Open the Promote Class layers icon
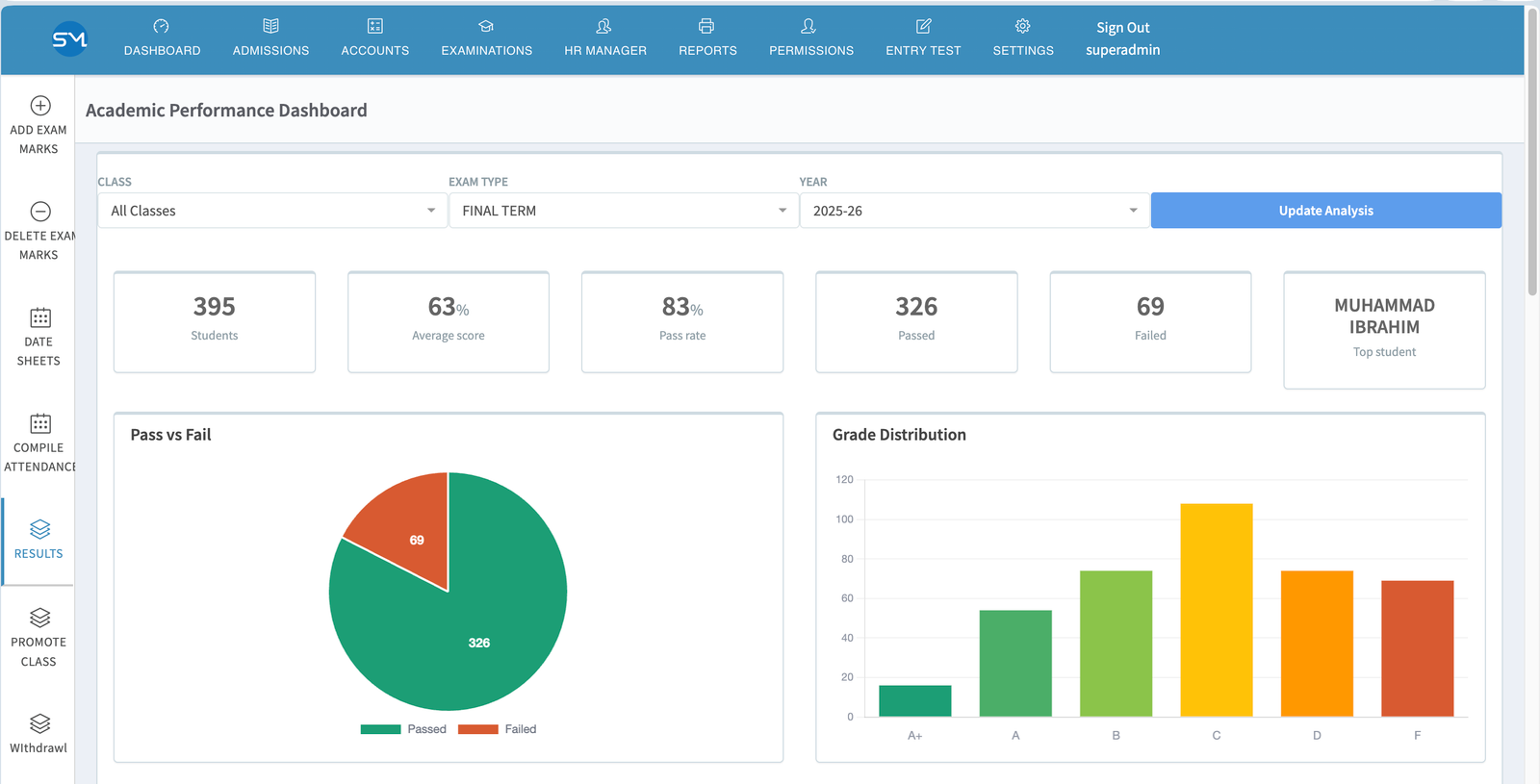 click(x=40, y=618)
